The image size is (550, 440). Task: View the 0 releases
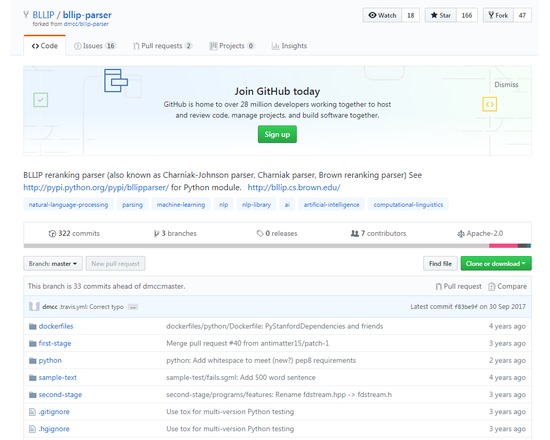277,233
